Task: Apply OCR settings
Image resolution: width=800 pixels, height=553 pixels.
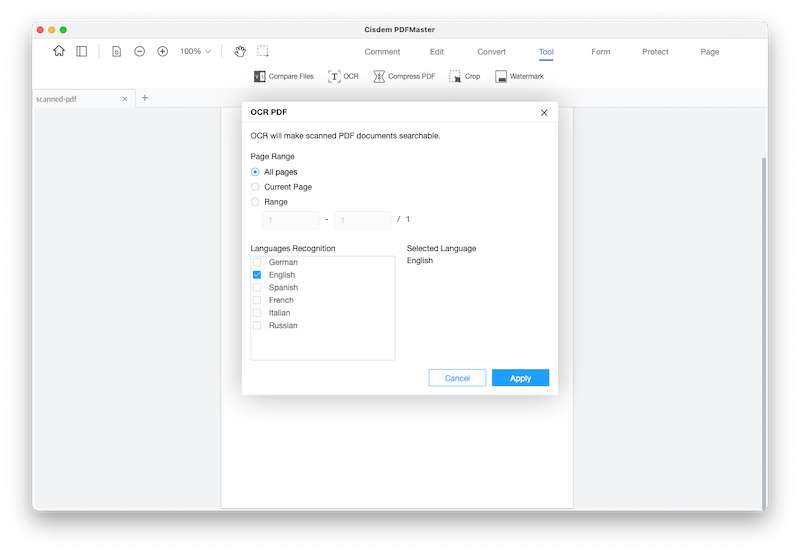Action: click(520, 378)
